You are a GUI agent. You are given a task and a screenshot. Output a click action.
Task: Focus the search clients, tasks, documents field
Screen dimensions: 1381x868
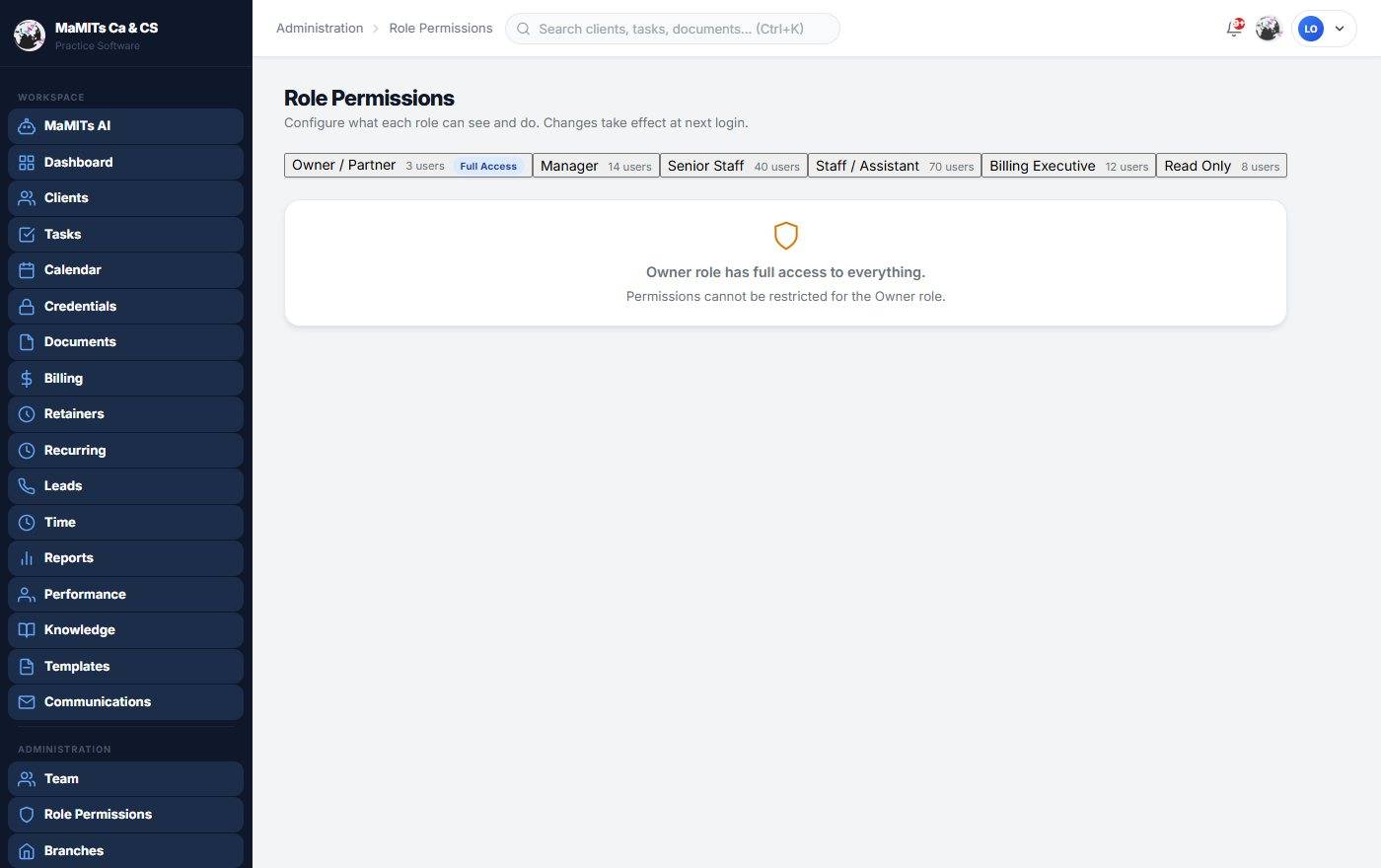[x=673, y=29]
